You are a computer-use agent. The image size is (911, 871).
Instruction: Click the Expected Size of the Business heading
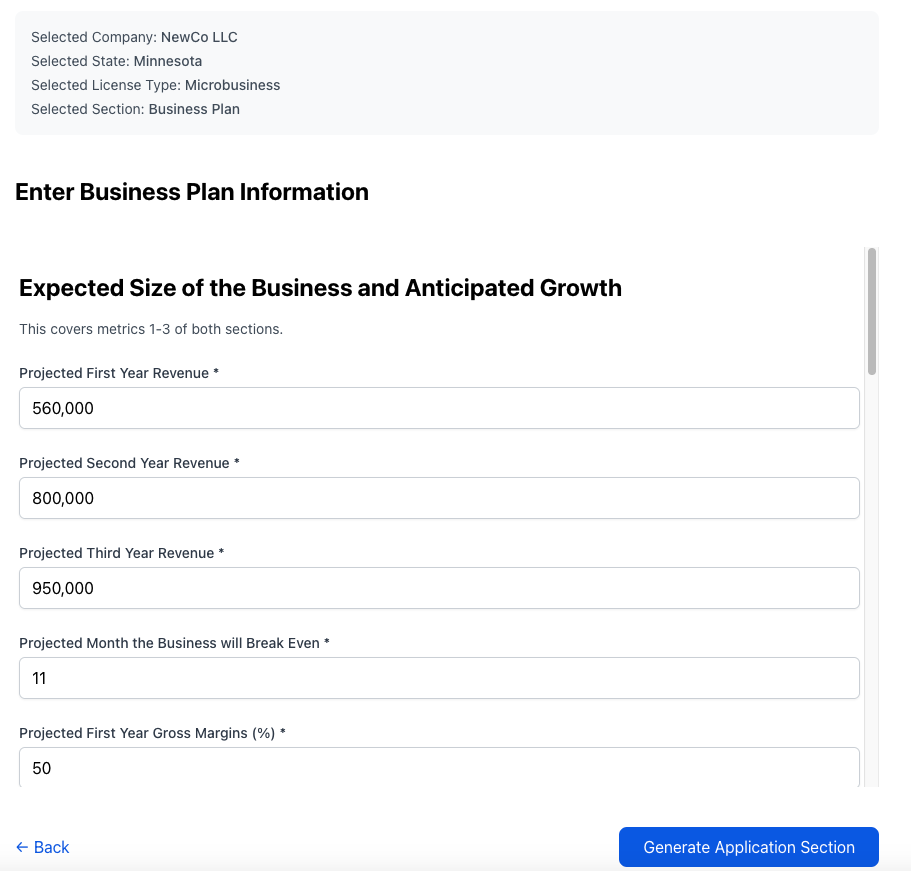320,288
